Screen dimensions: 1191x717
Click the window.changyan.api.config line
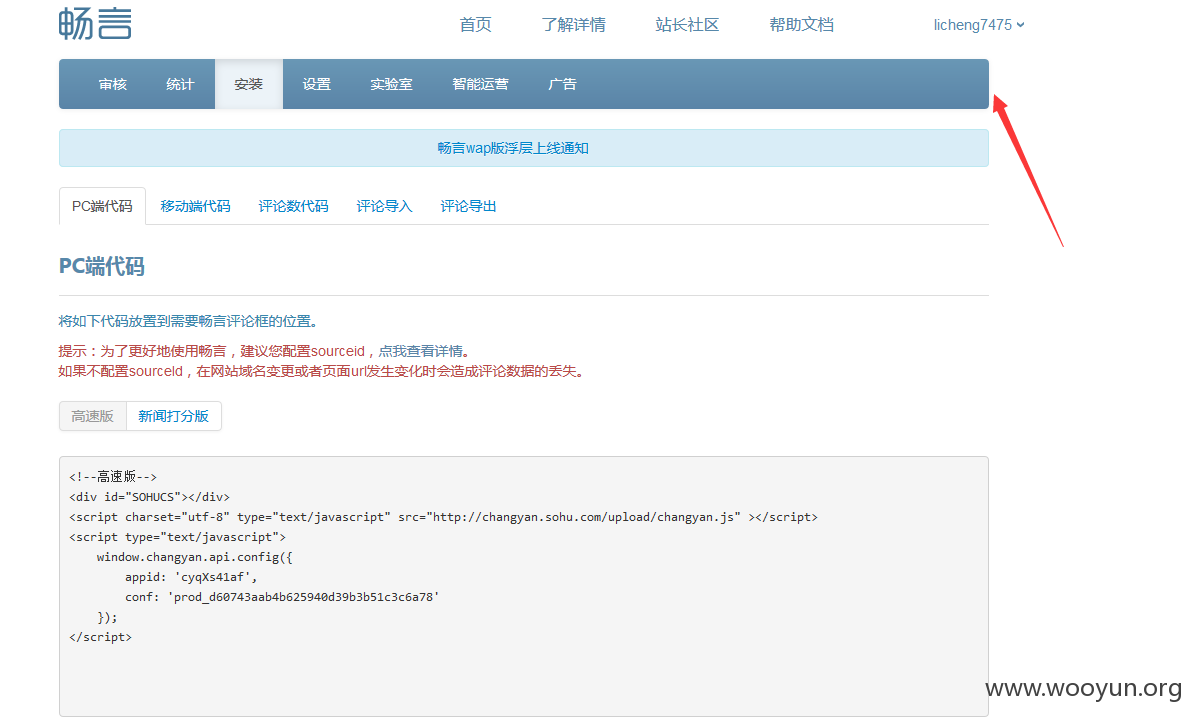194,557
